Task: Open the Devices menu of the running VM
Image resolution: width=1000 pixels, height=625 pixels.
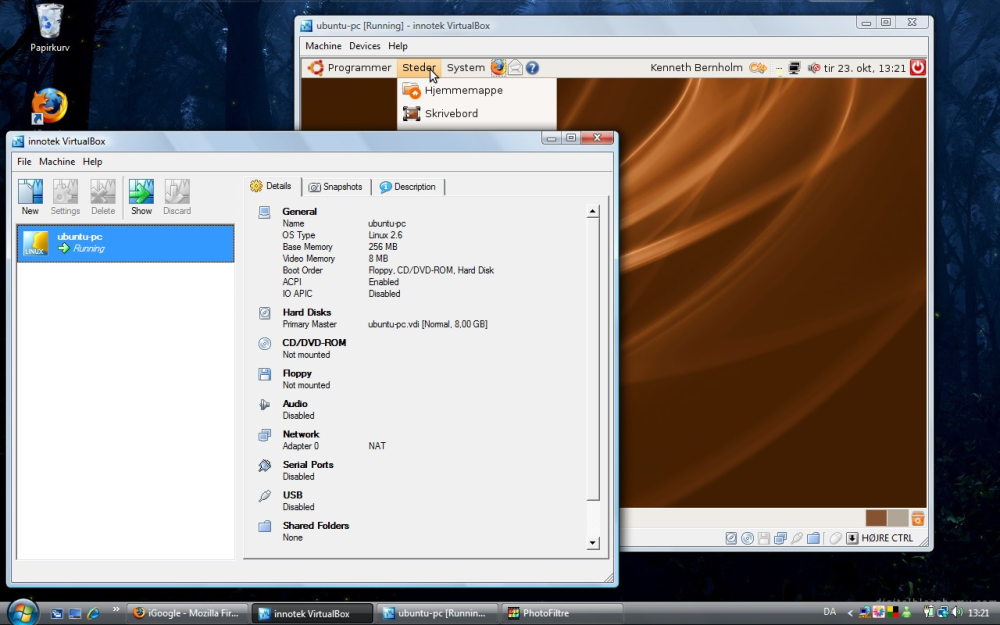Action: (x=364, y=46)
